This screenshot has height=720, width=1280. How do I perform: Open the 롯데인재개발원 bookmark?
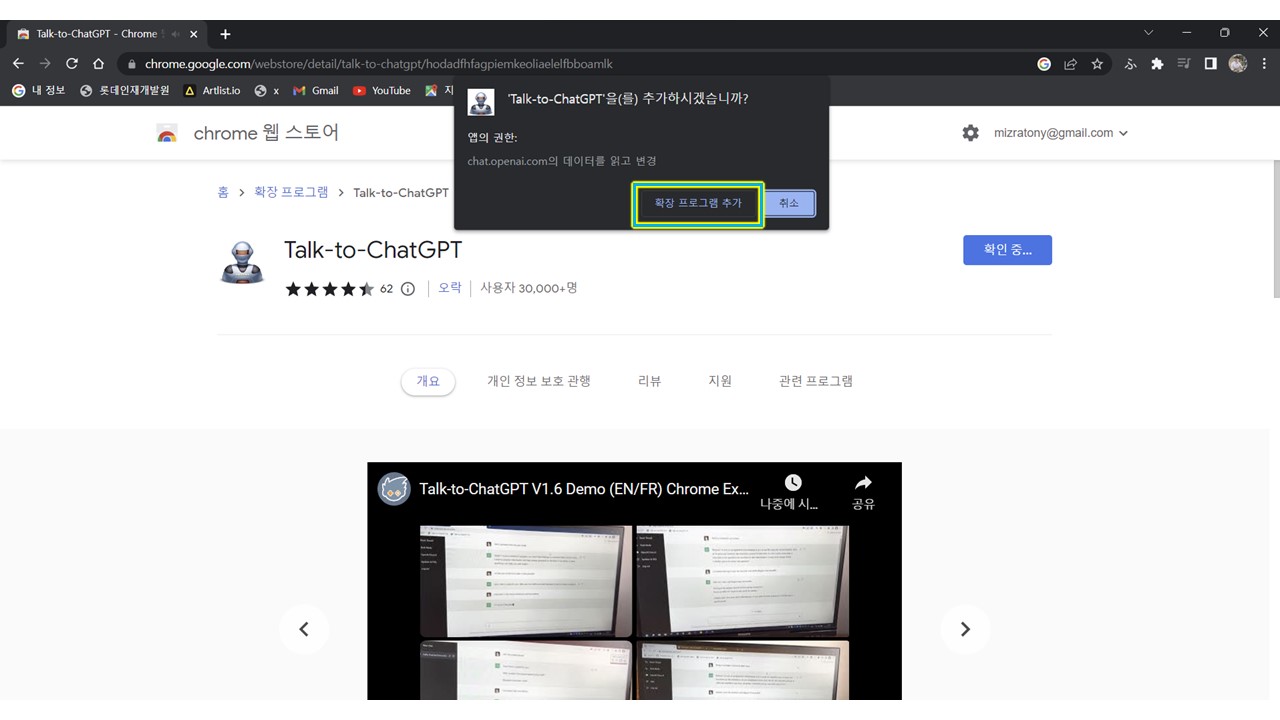pyautogui.click(x=124, y=90)
